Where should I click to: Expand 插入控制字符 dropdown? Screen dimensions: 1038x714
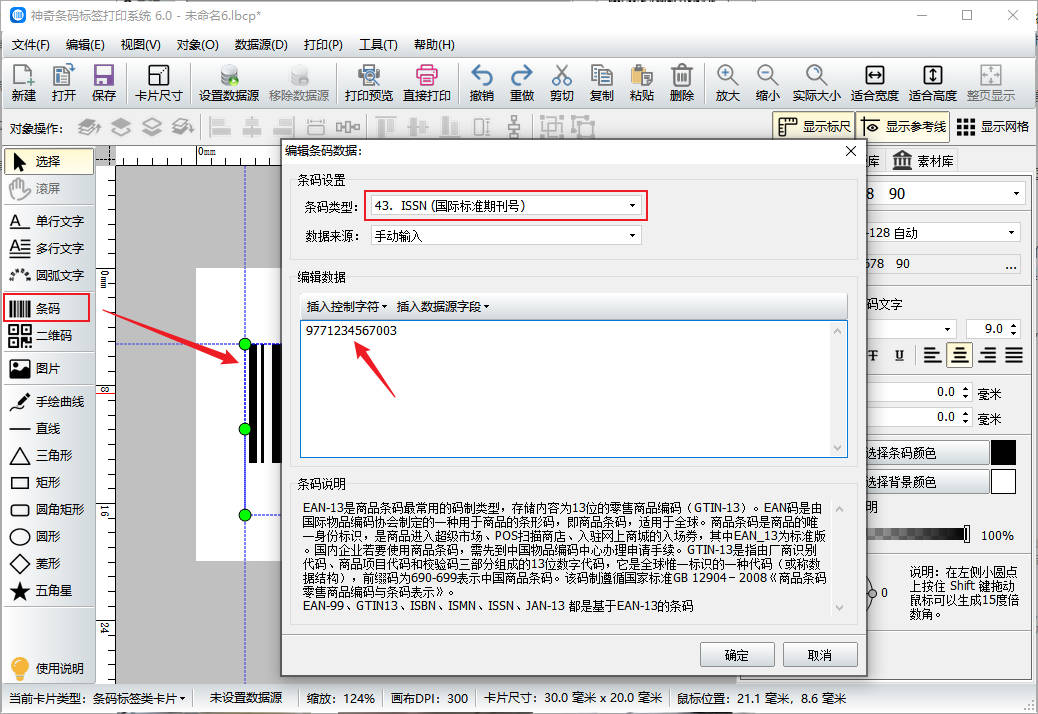click(346, 306)
